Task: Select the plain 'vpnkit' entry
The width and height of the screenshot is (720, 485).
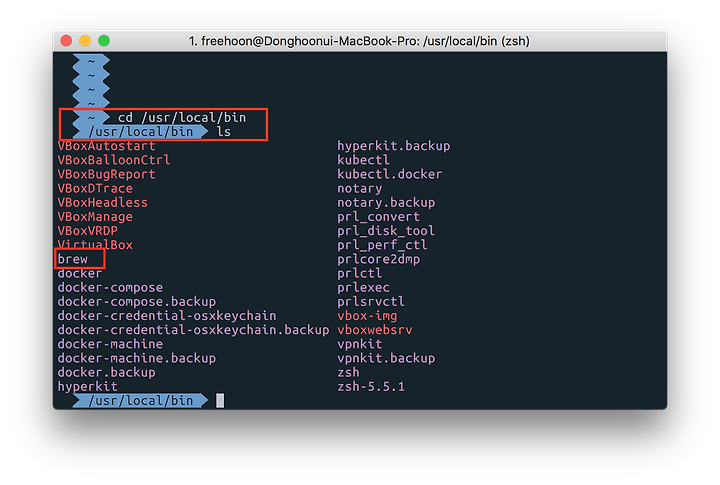Action: coord(360,344)
